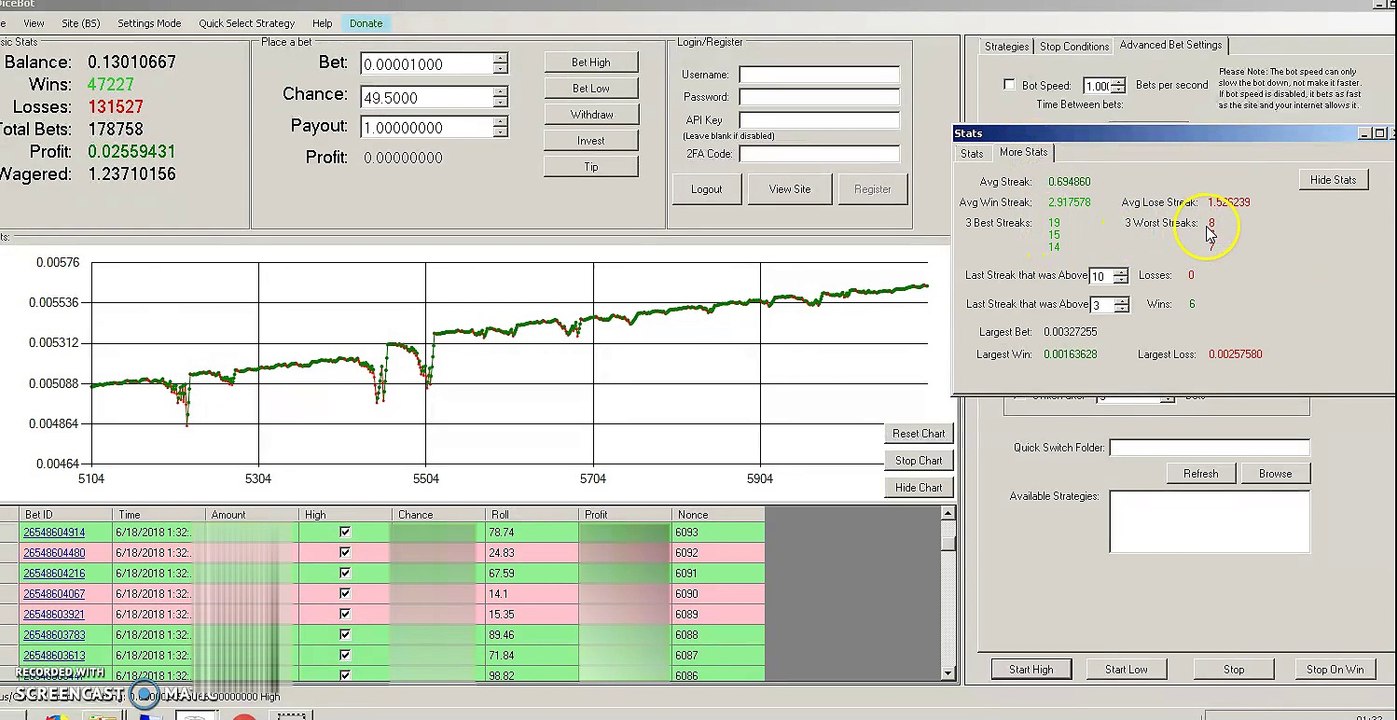Viewport: 1397px width, 720px height.
Task: Switch to the Stop Conditions tab
Action: (x=1074, y=46)
